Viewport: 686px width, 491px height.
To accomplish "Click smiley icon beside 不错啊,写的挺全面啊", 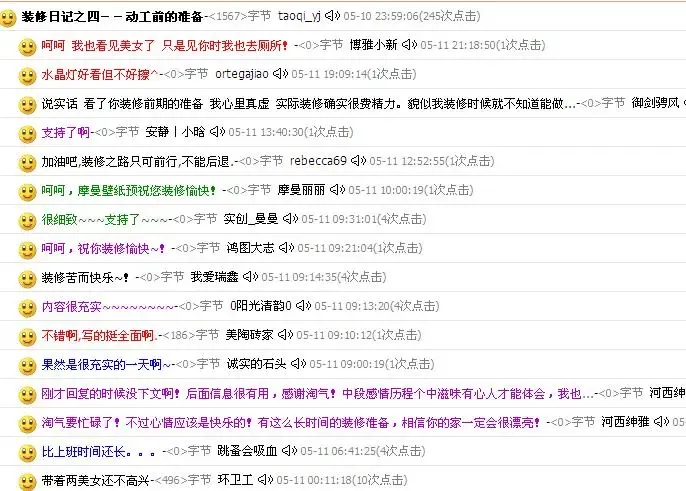I will (x=27, y=337).
